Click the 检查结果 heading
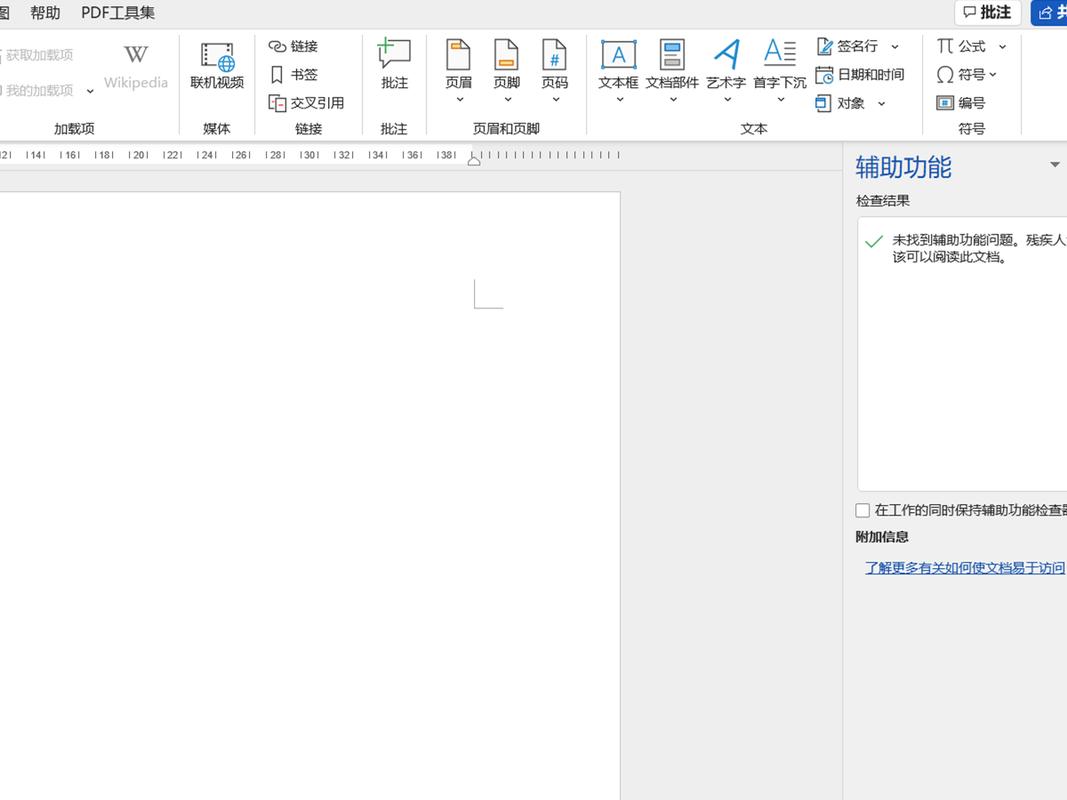The width and height of the screenshot is (1067, 800). [883, 201]
